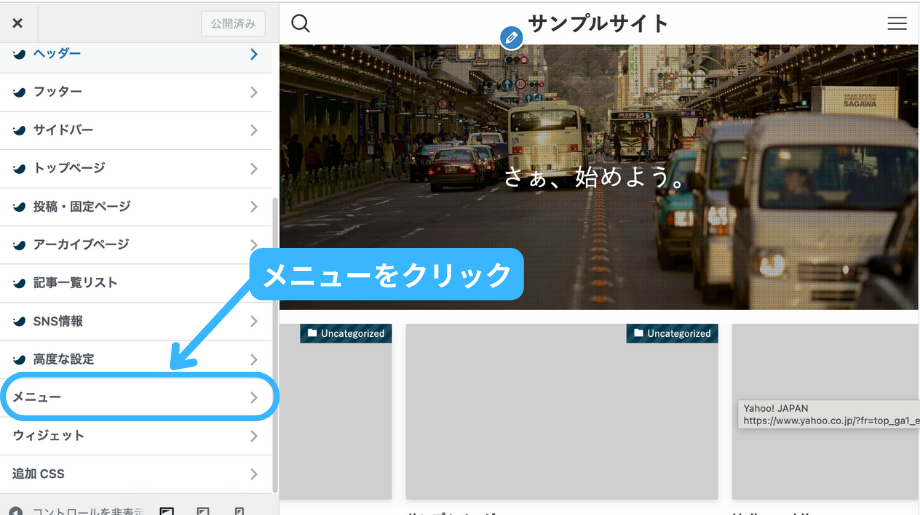Click the mobile preview device icon
Screen dimensions: 920x515
coord(239,511)
